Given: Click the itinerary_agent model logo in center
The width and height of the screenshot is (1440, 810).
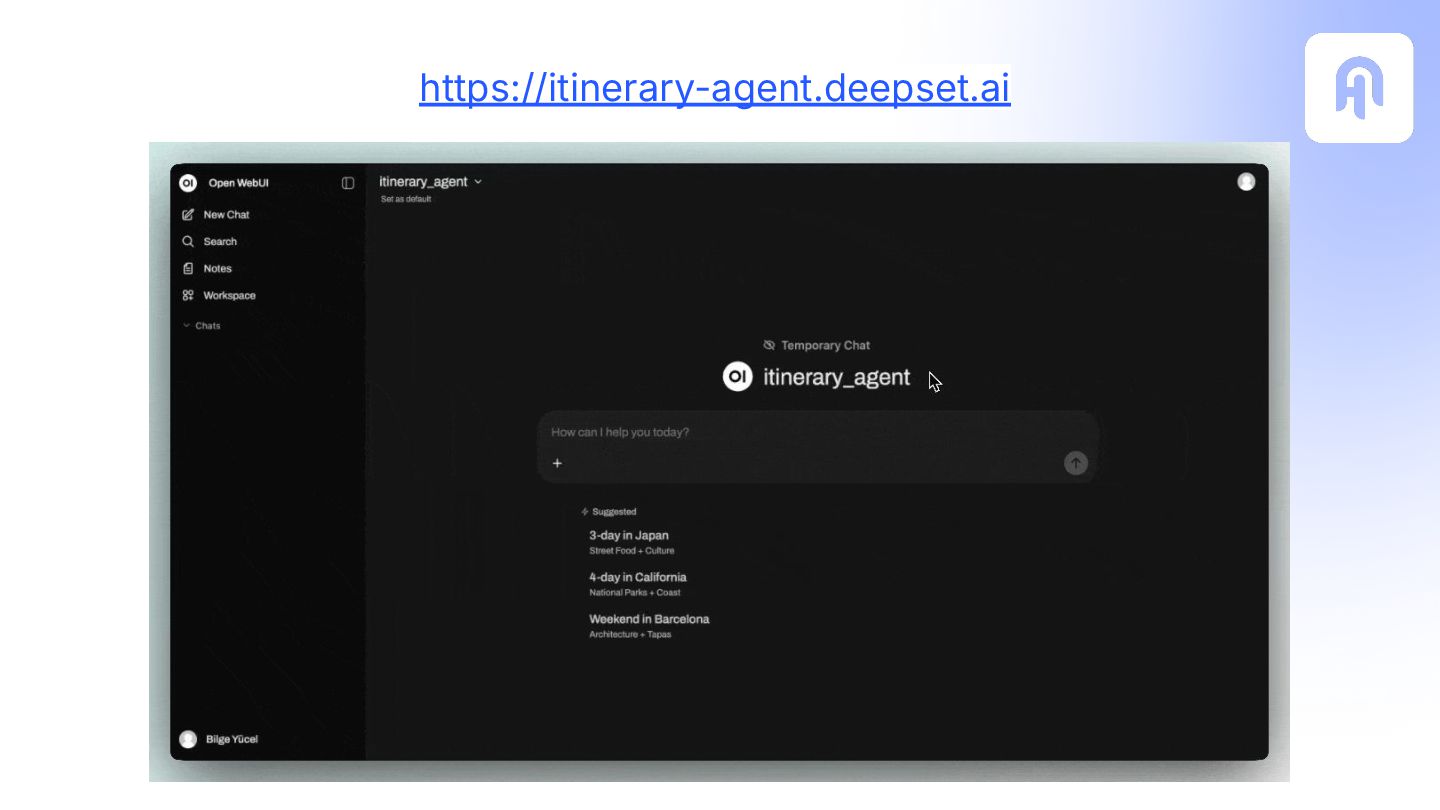Looking at the screenshot, I should [x=737, y=377].
